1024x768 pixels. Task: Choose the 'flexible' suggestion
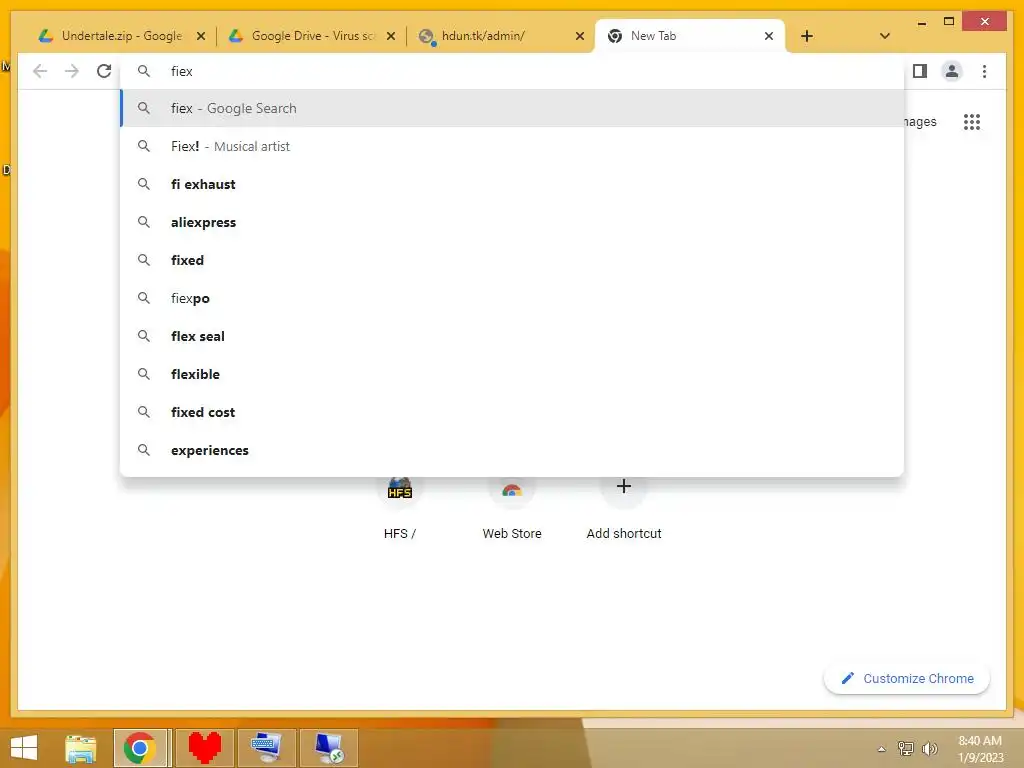point(512,374)
